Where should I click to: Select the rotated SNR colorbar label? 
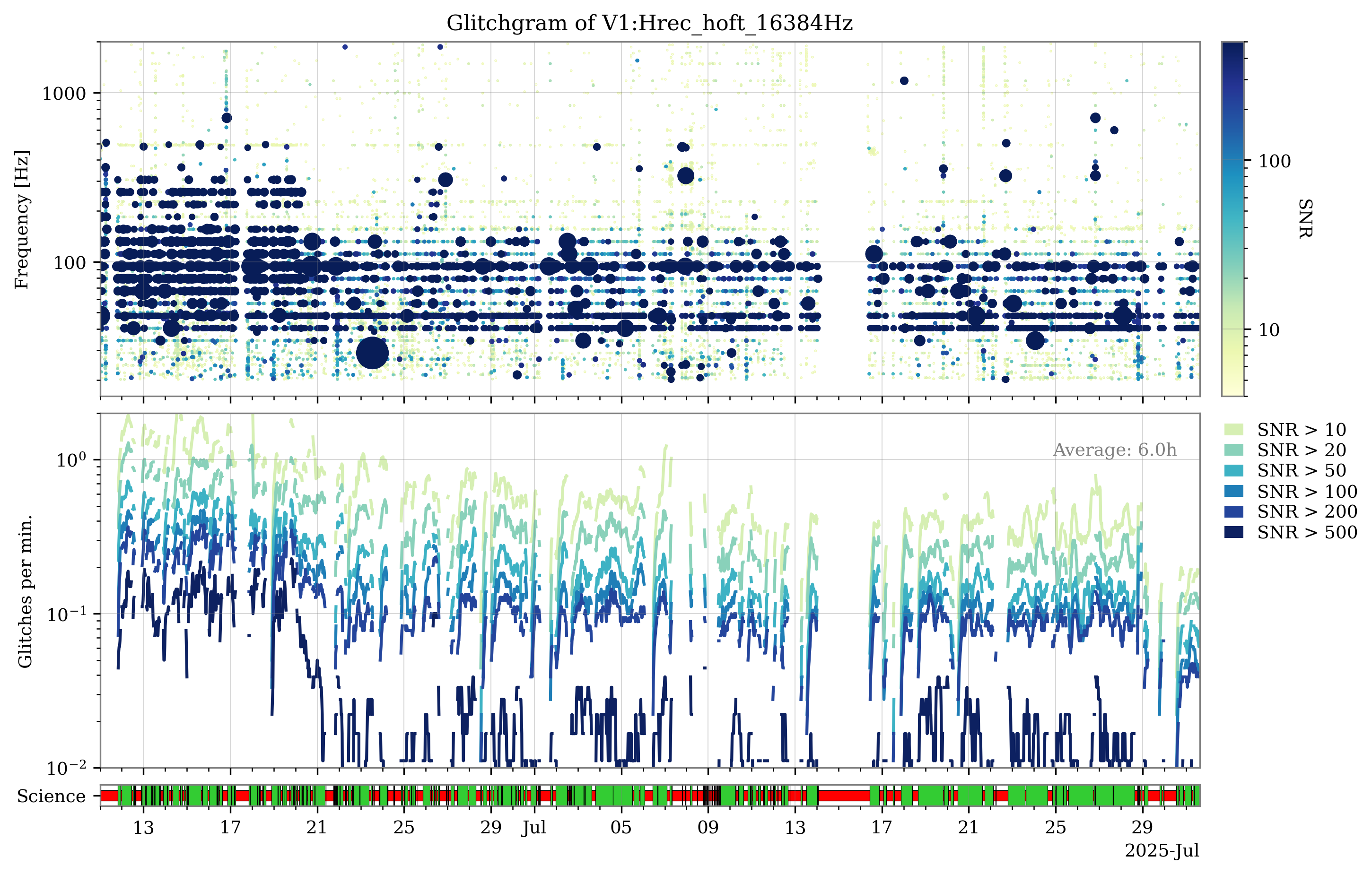[1305, 219]
